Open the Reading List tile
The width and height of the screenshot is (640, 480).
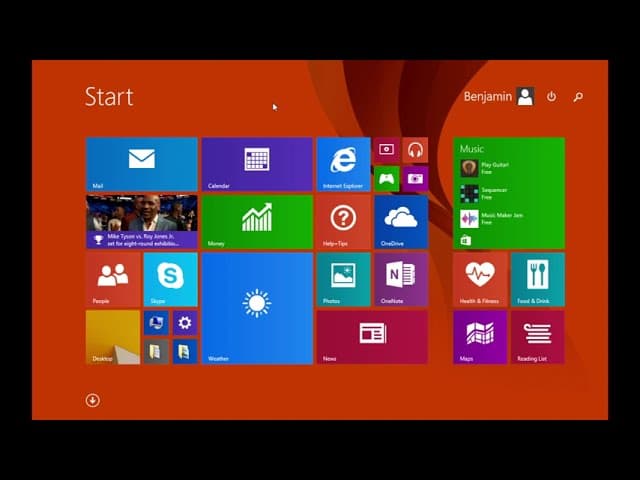pyautogui.click(x=538, y=337)
